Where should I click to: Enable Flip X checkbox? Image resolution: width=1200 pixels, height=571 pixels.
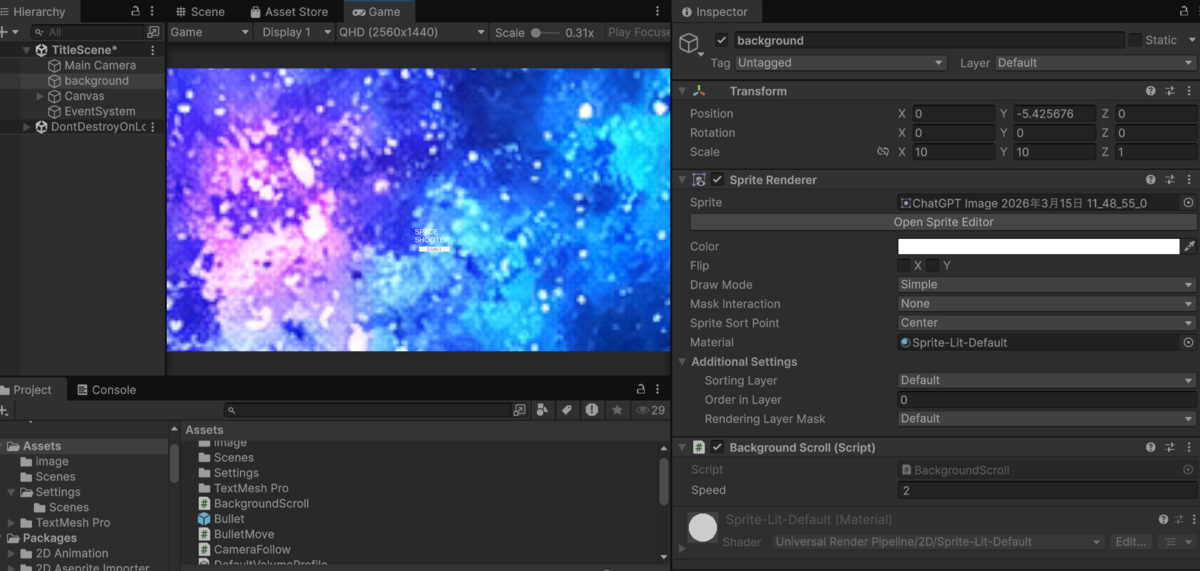(904, 266)
